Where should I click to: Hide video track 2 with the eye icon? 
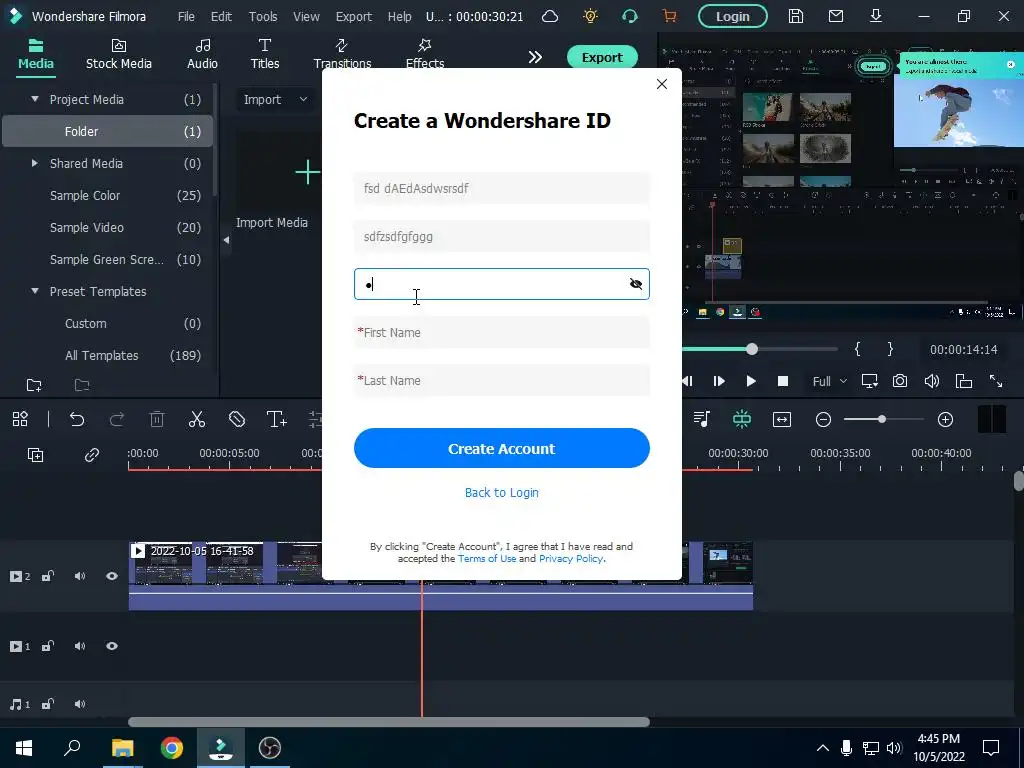tap(112, 576)
